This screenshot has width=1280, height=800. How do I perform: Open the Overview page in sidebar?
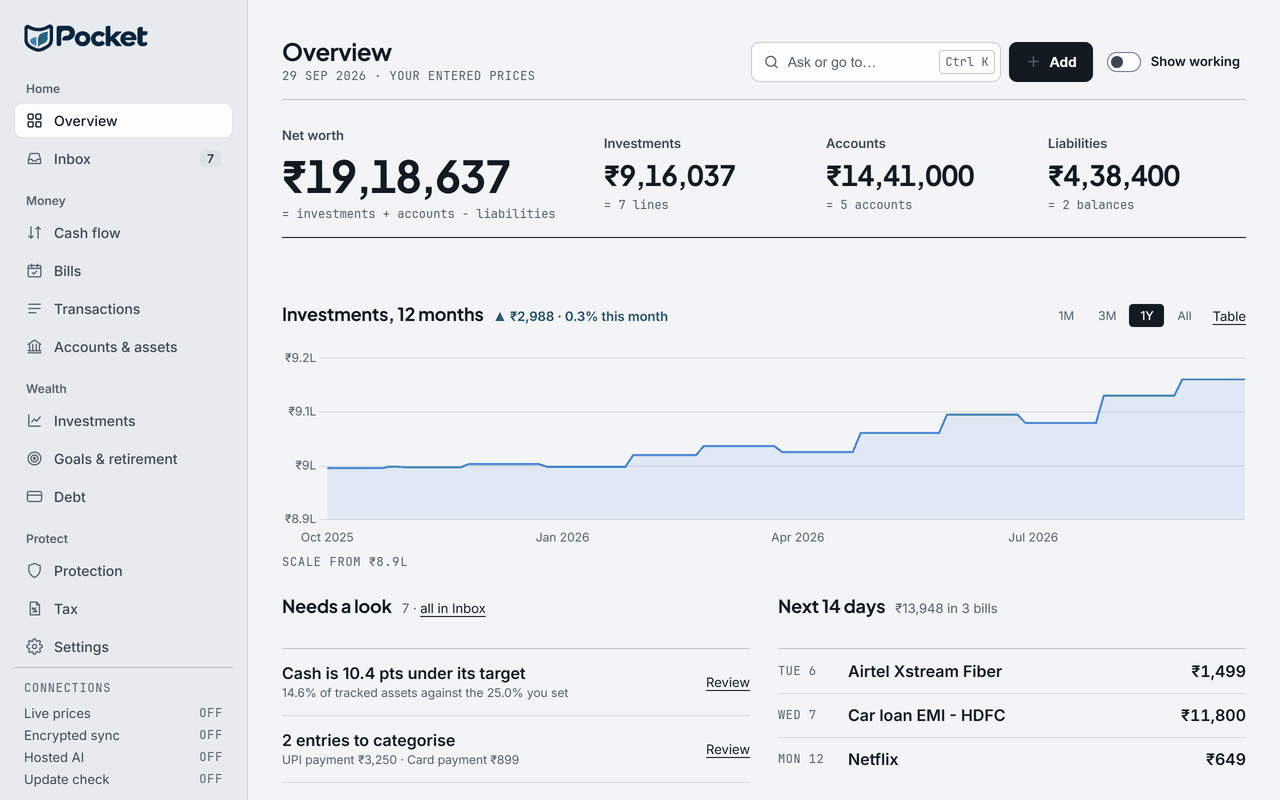pyautogui.click(x=123, y=121)
